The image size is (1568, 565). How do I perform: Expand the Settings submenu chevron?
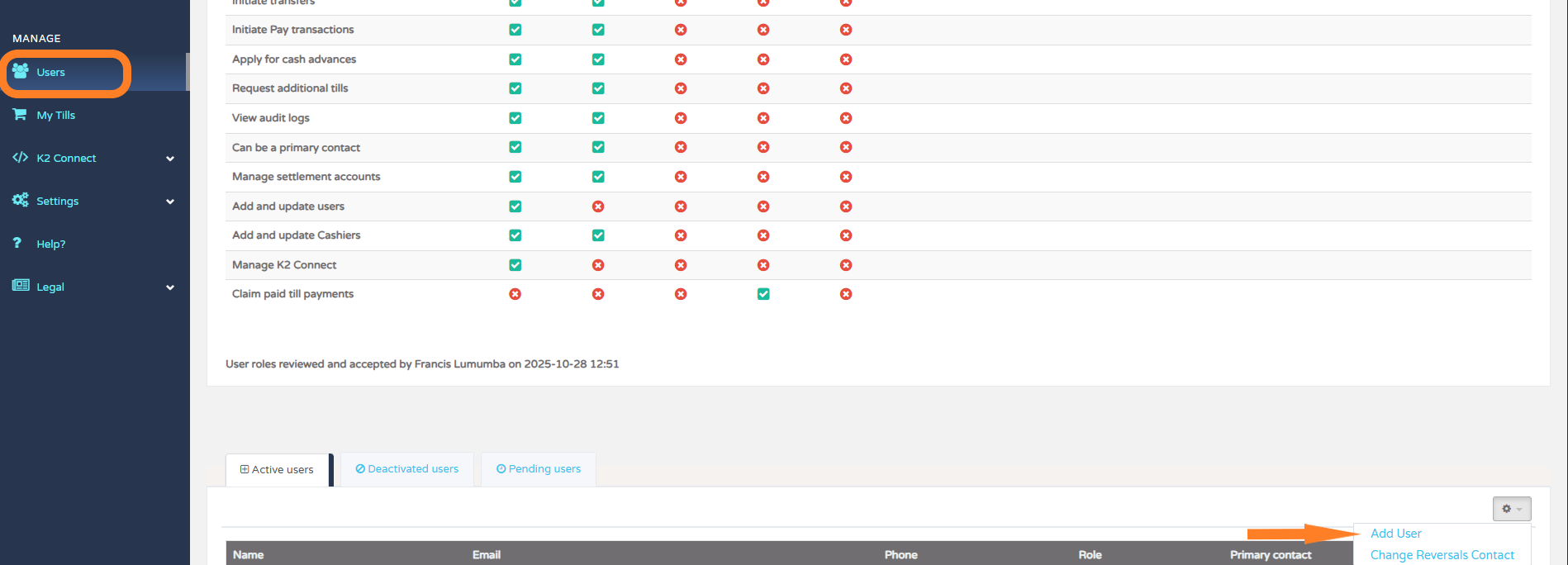[x=170, y=202]
